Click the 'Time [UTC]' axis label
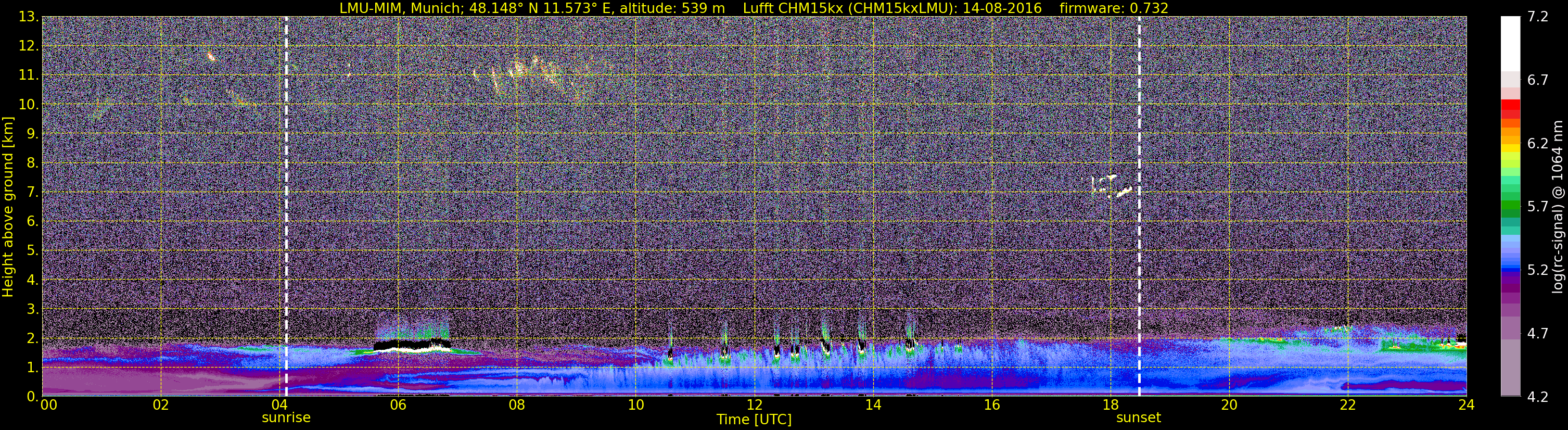This screenshot has height=430, width=1568. pos(754,419)
